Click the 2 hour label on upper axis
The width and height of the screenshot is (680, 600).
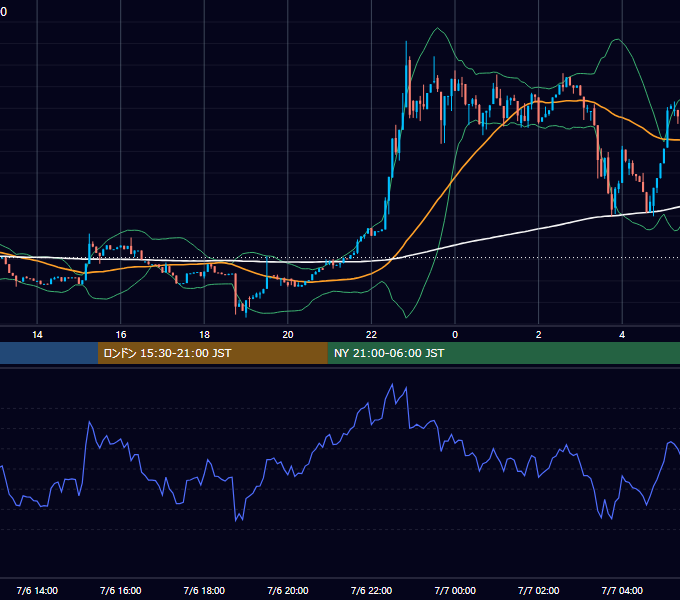click(539, 335)
